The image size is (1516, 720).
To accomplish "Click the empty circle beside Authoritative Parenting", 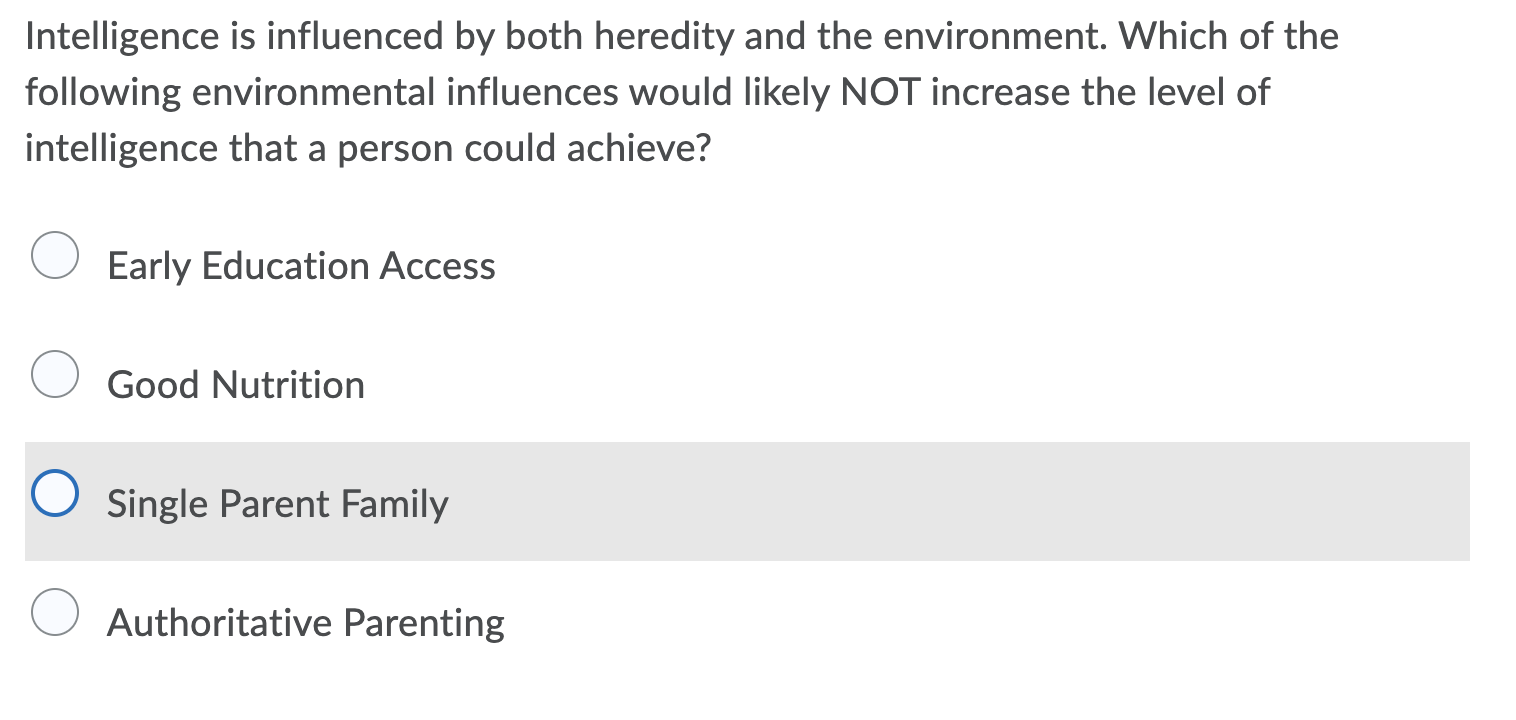I will (x=55, y=612).
